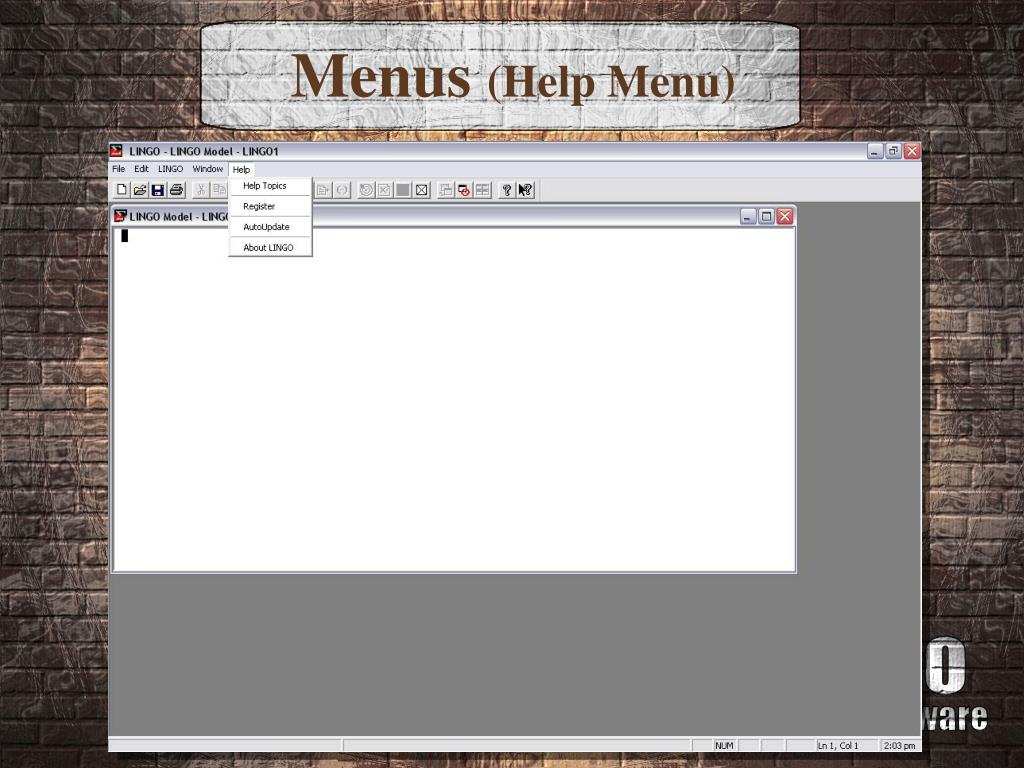The width and height of the screenshot is (1024, 768).
Task: Click the NUM indicator in status bar
Action: click(x=724, y=746)
